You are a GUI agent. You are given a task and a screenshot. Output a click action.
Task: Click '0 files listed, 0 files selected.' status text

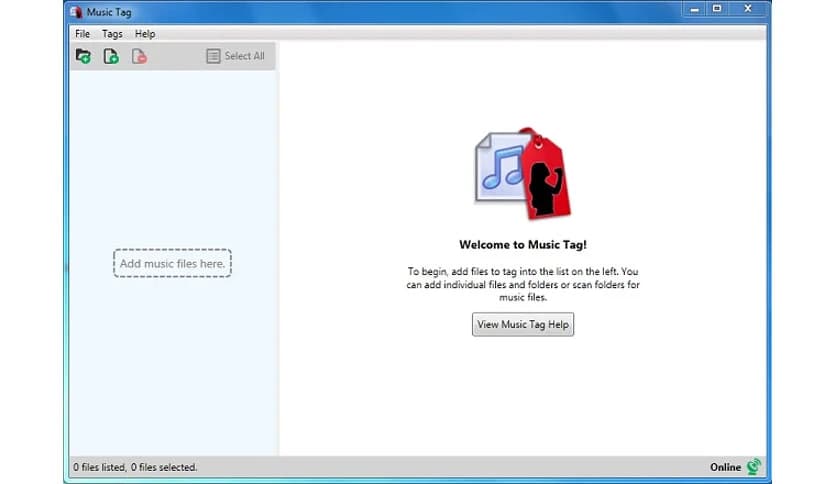[x=135, y=467]
